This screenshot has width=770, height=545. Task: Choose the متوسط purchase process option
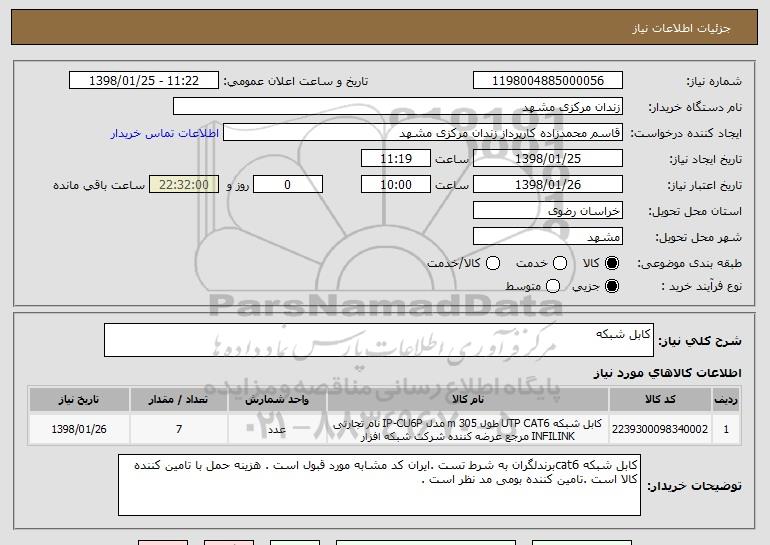click(x=553, y=286)
